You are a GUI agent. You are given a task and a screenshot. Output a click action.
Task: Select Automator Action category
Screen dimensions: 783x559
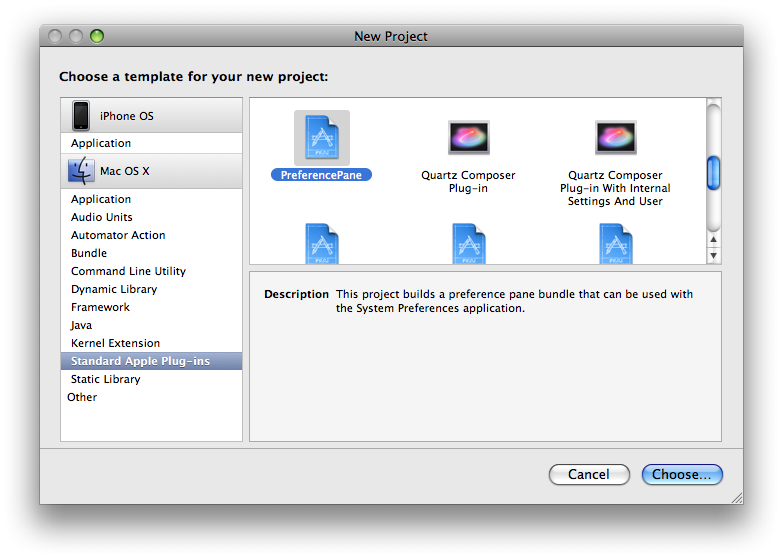click(x=151, y=235)
